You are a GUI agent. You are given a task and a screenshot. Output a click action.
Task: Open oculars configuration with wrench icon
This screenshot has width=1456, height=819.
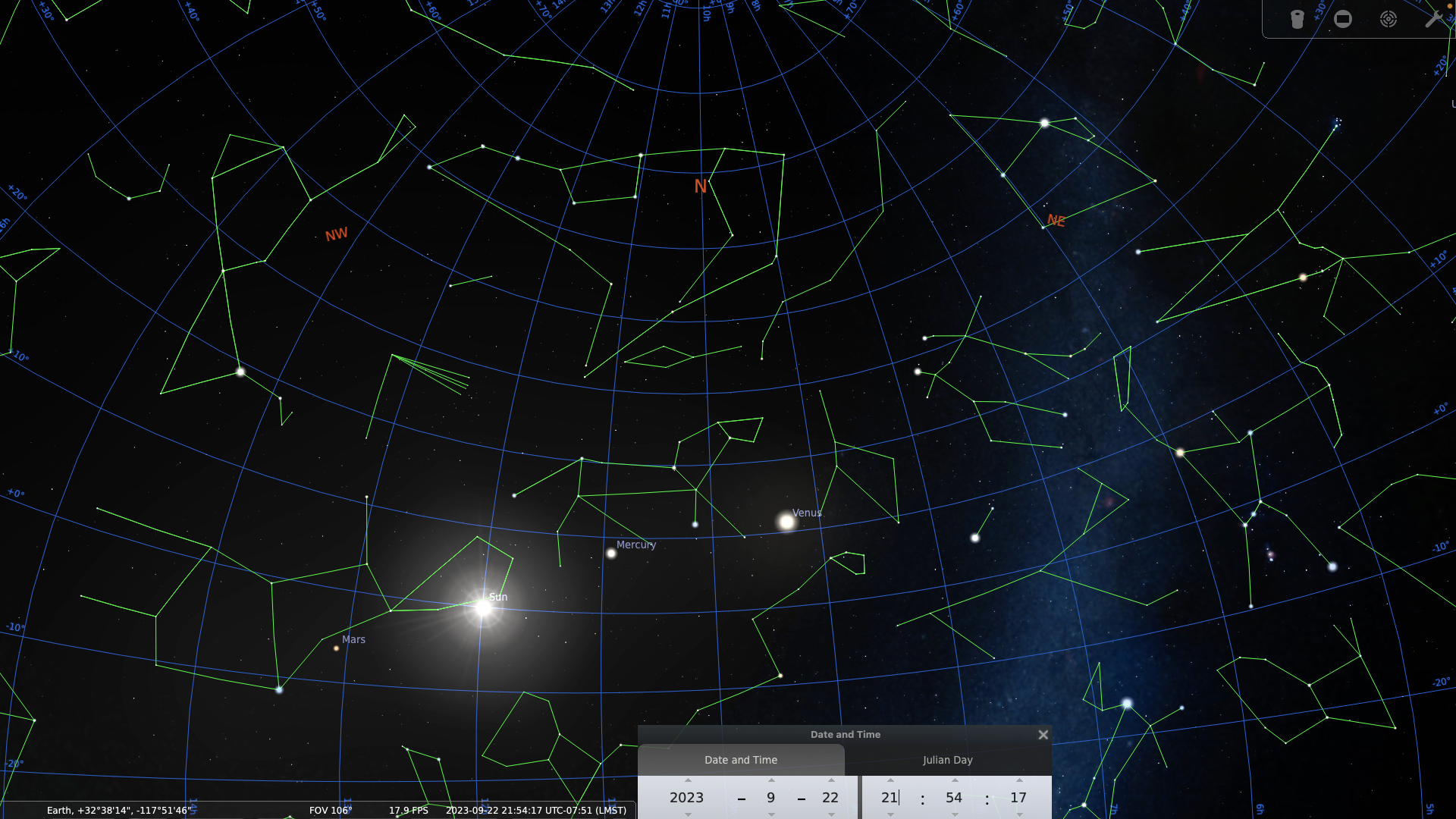1432,19
